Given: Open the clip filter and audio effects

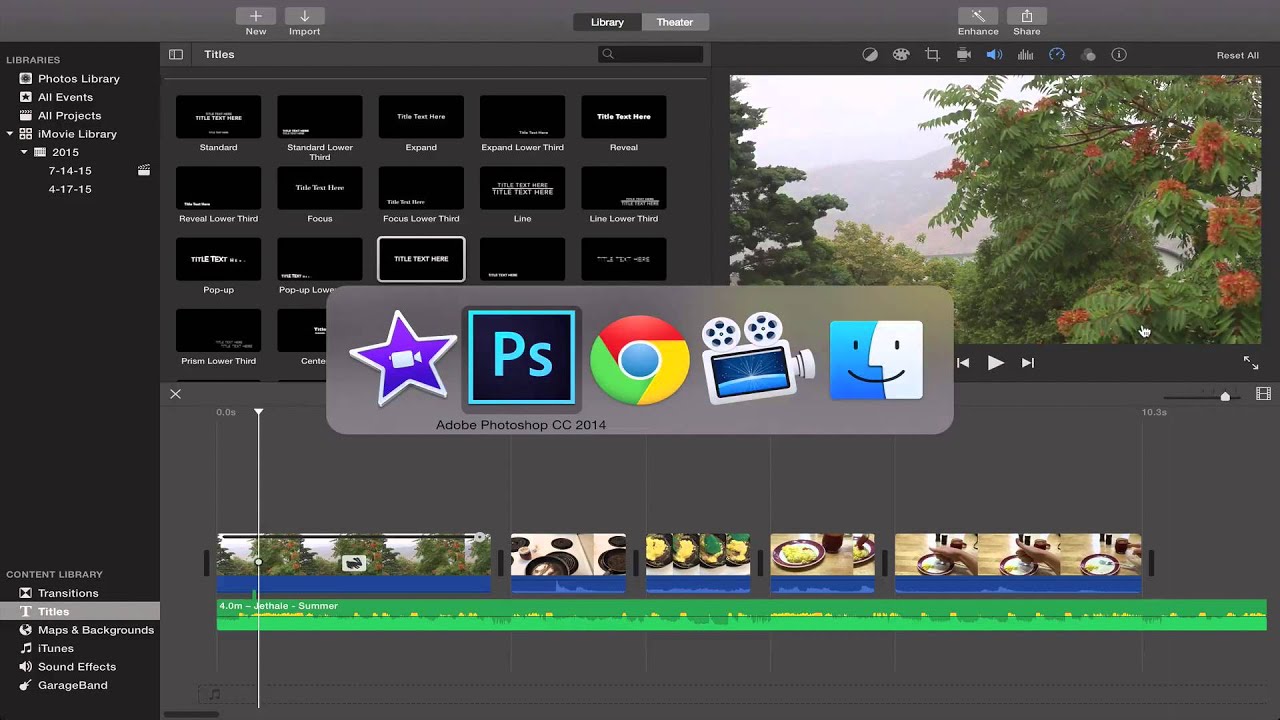Looking at the screenshot, I should (1088, 55).
